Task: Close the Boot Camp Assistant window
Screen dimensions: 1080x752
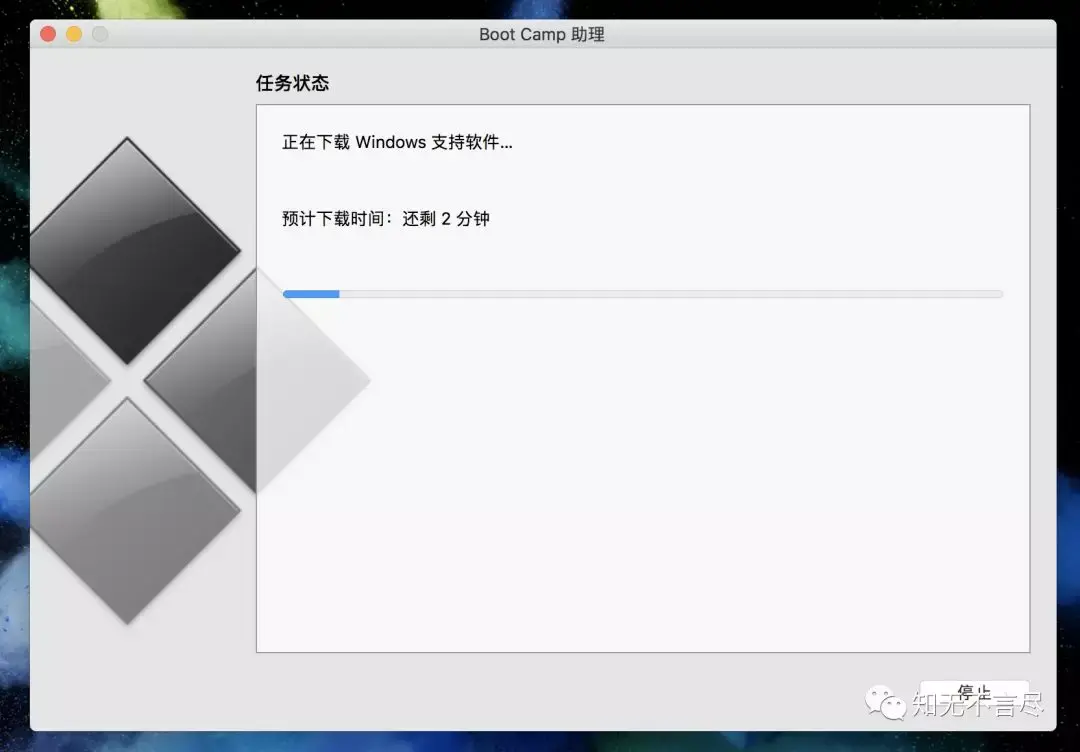Action: click(48, 34)
